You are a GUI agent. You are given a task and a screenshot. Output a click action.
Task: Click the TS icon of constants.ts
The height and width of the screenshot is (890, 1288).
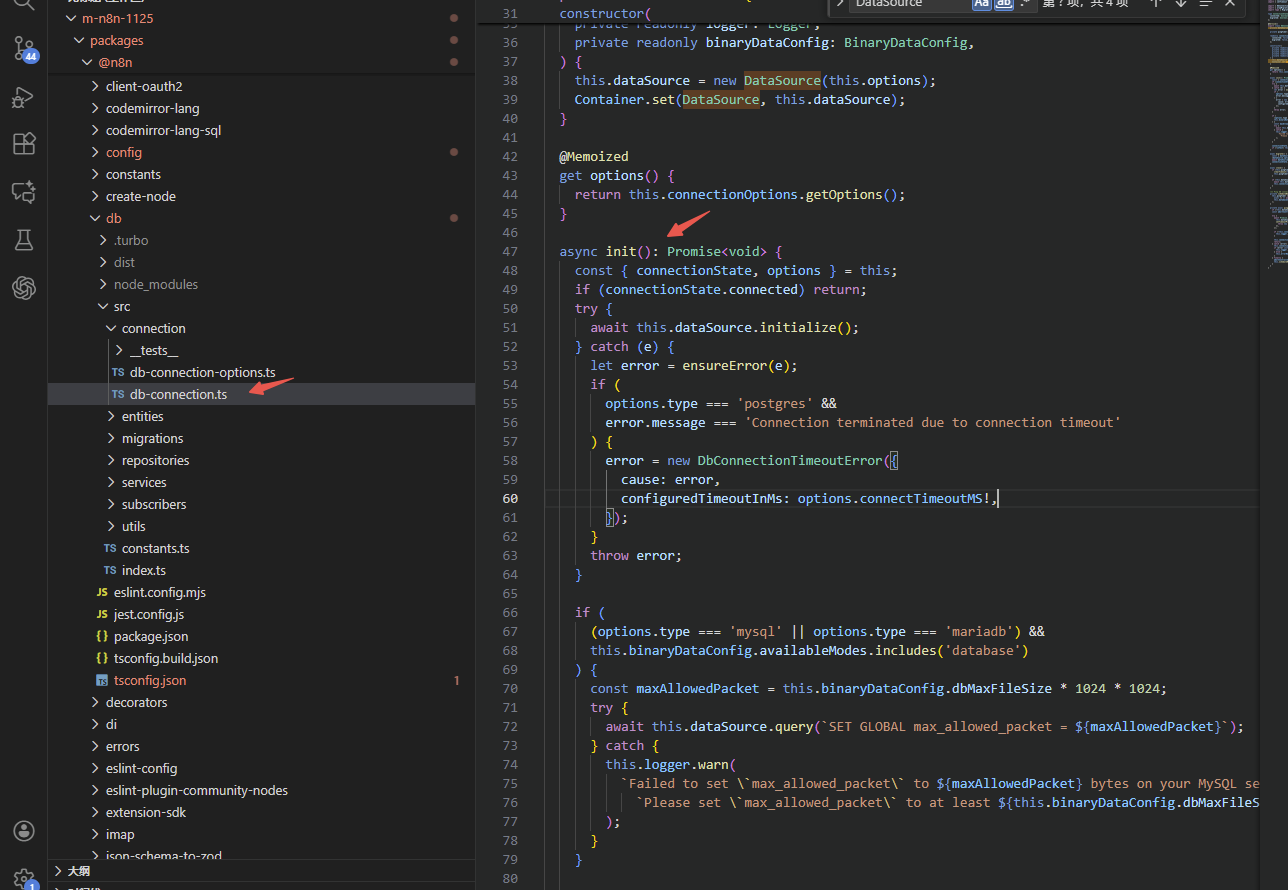click(x=110, y=548)
